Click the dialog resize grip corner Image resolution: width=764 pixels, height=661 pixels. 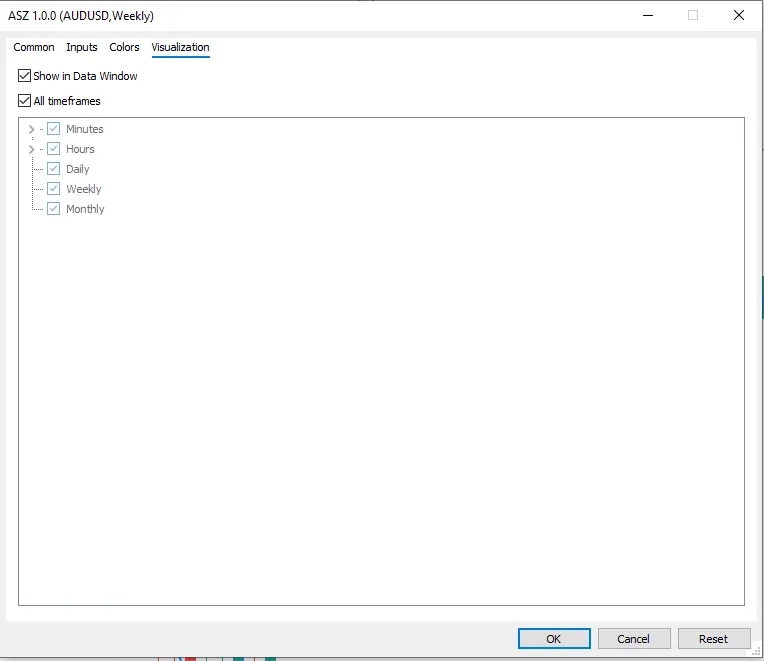756,652
